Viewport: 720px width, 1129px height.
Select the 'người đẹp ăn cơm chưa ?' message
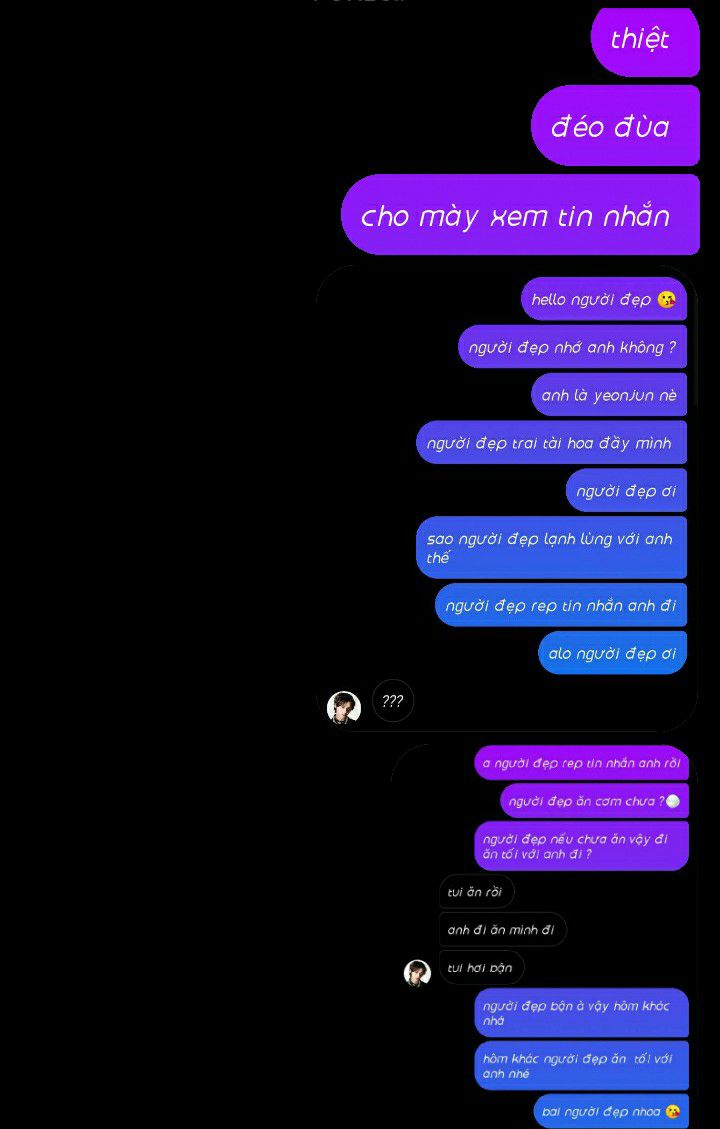(595, 801)
